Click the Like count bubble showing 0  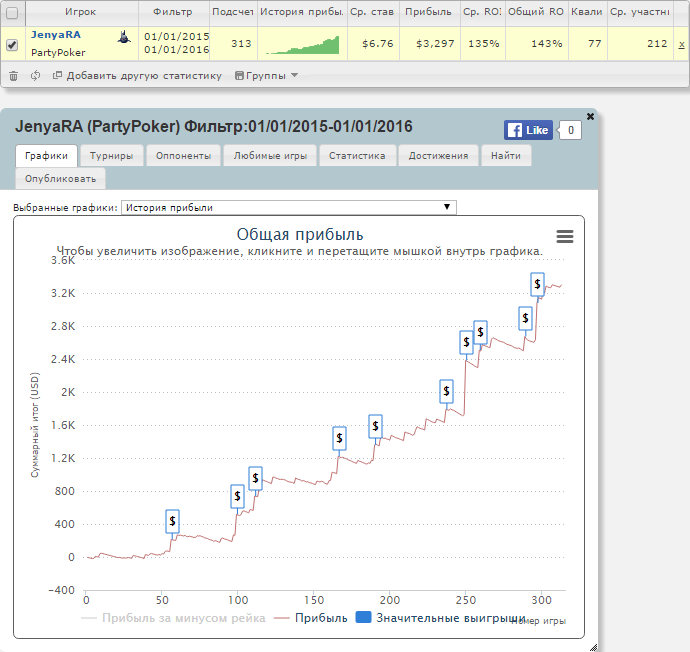tap(570, 130)
